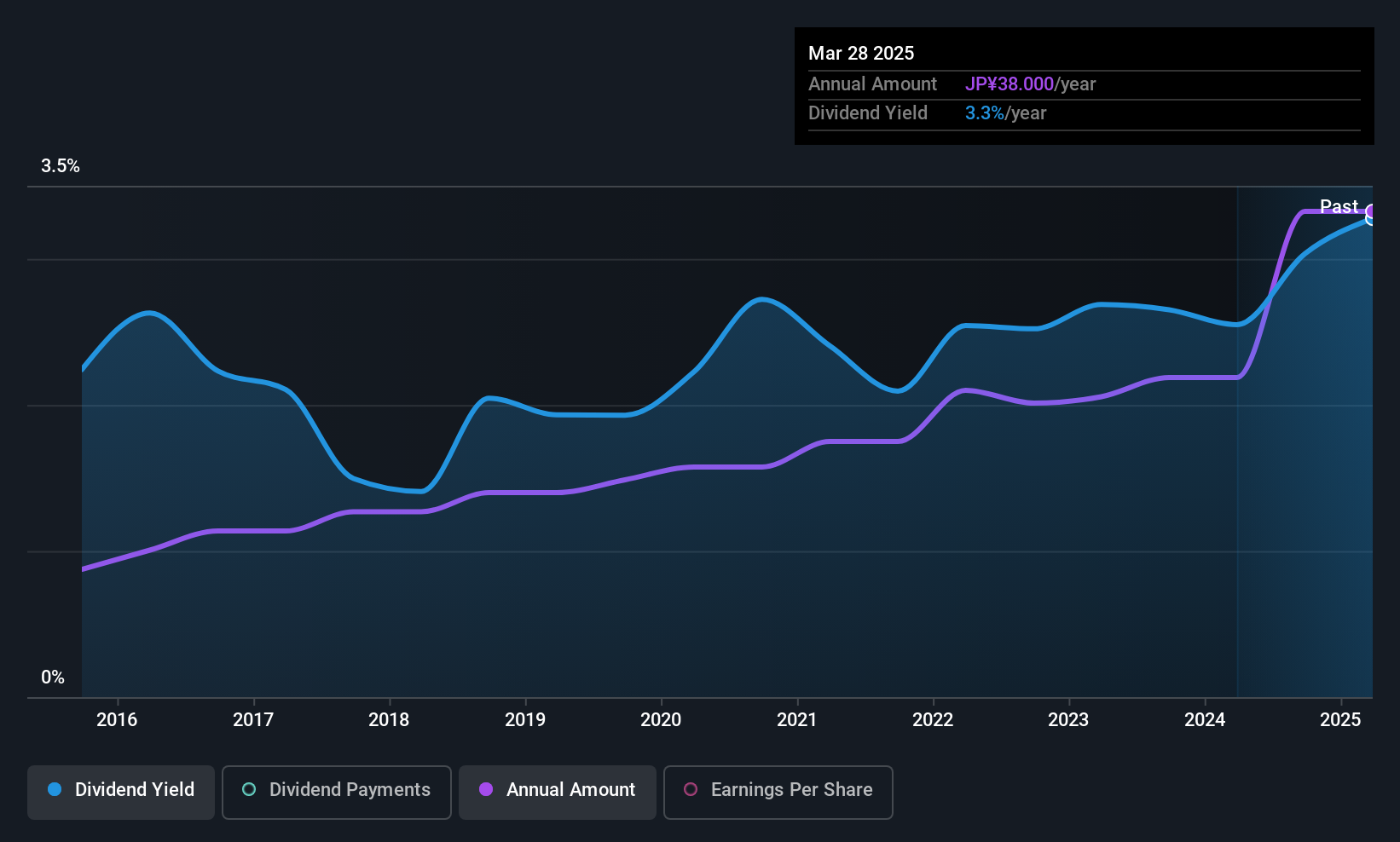Toggle the Annual Amount legend button
This screenshot has height=842, width=1400.
click(x=557, y=792)
